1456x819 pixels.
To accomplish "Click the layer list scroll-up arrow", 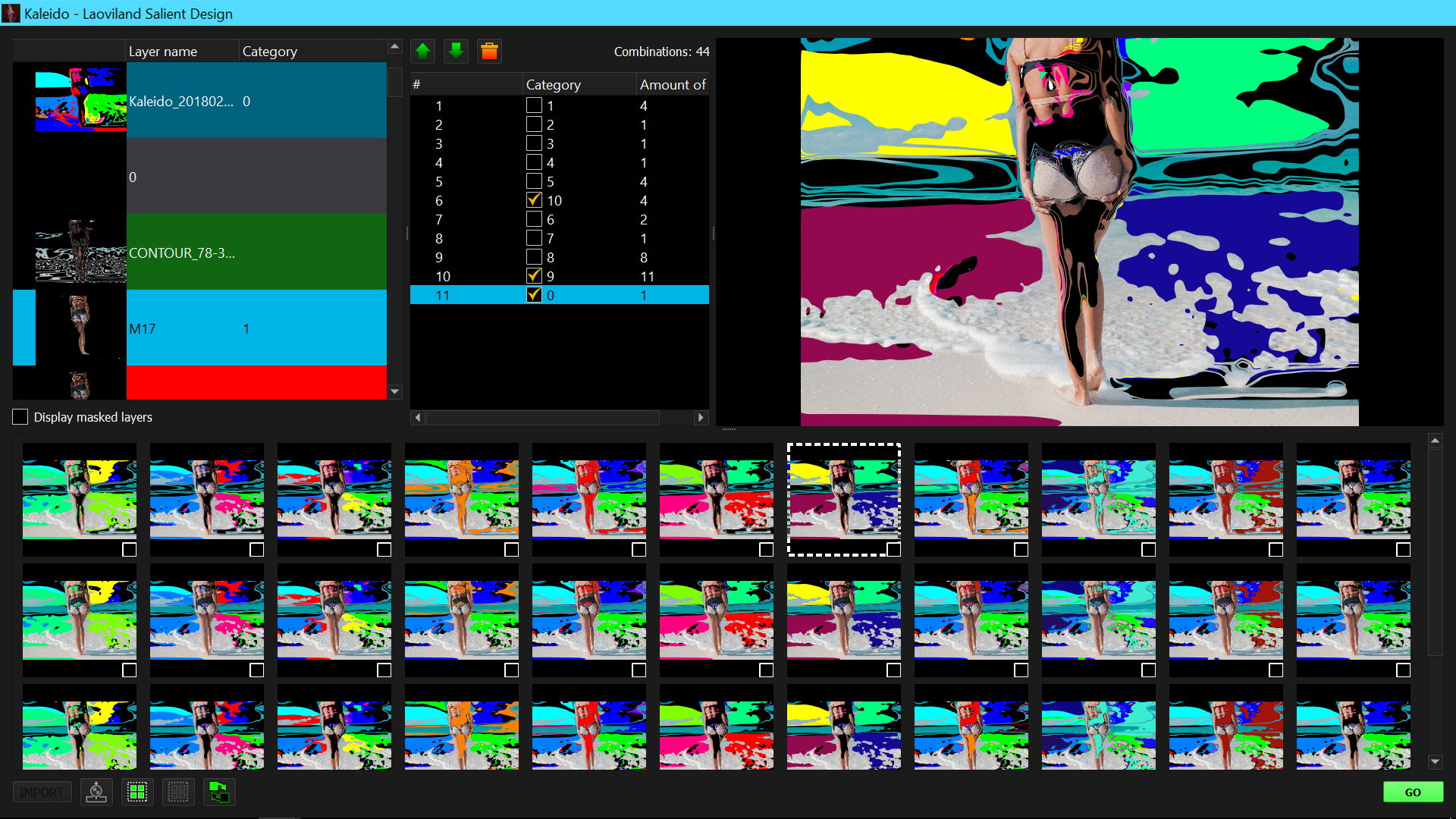I will coord(394,47).
